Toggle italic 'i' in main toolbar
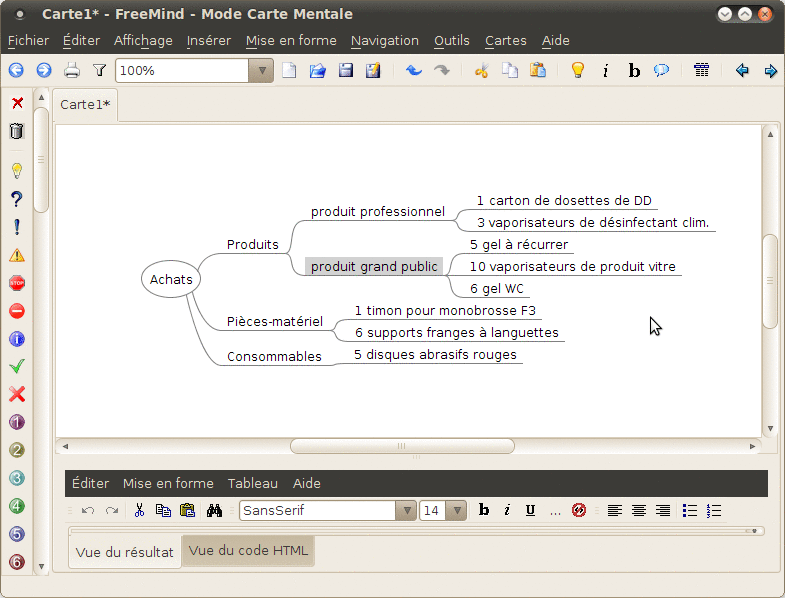This screenshot has width=785, height=598. tap(606, 71)
